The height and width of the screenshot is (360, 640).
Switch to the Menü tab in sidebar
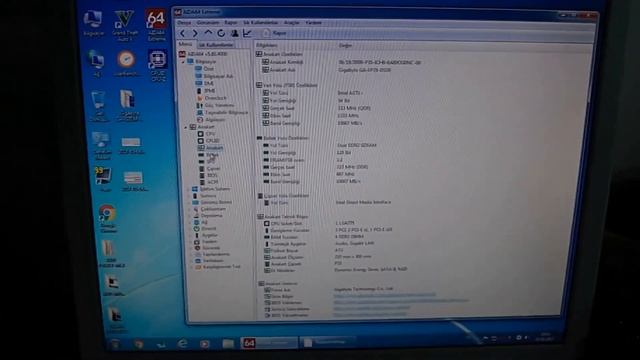click(x=185, y=44)
